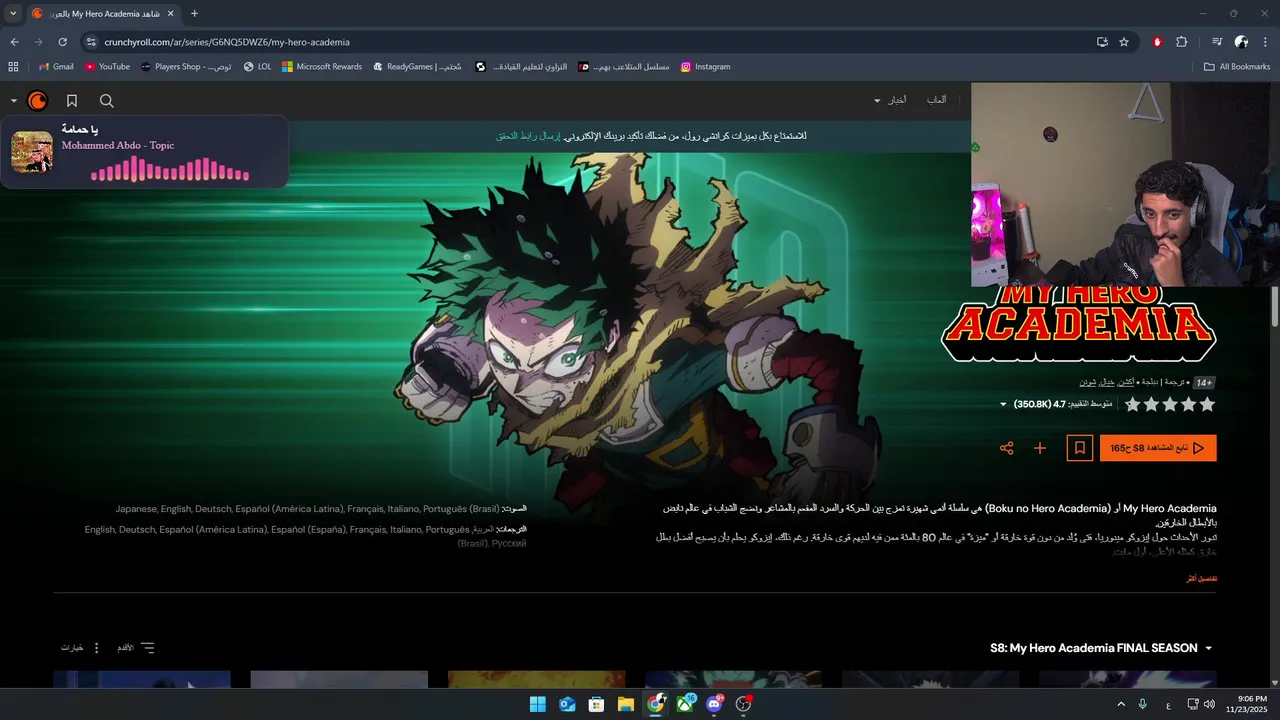Open the red ad blocker extension icon
Image resolution: width=1280 pixels, height=720 pixels.
click(1158, 42)
